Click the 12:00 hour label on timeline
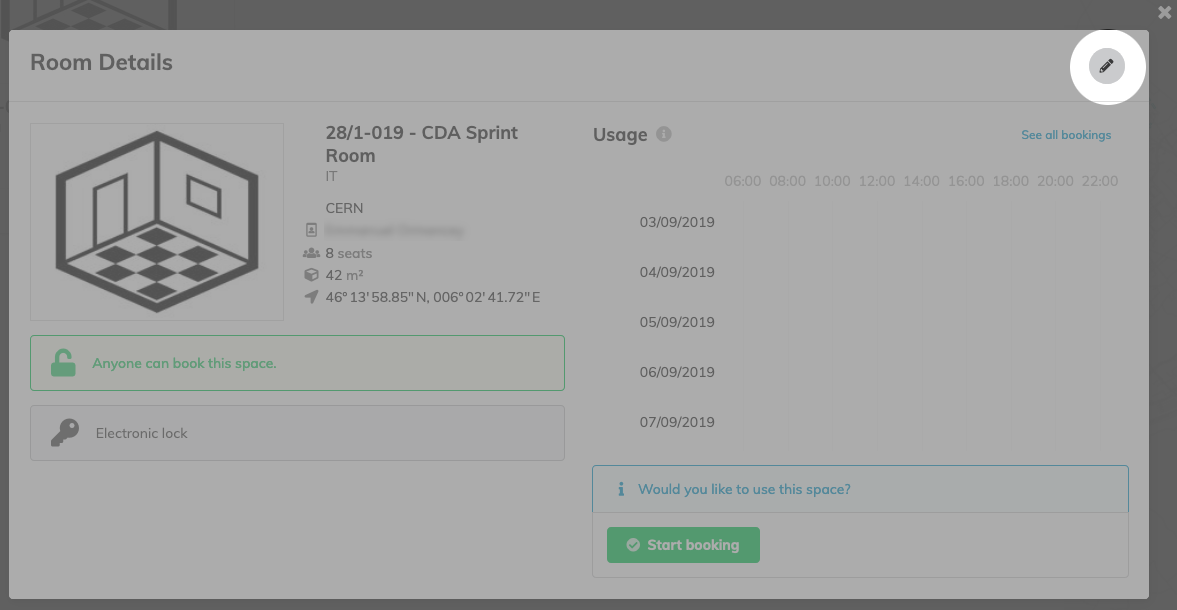The image size is (1177, 610). coord(877,181)
